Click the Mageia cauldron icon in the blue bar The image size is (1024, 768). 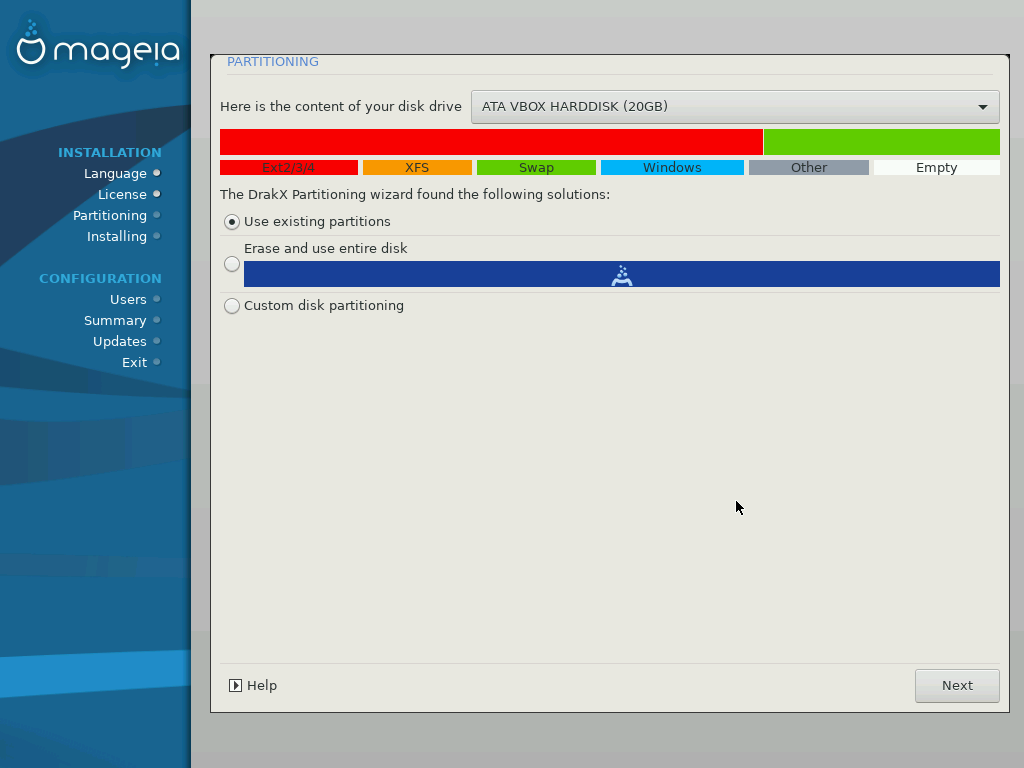tap(622, 275)
